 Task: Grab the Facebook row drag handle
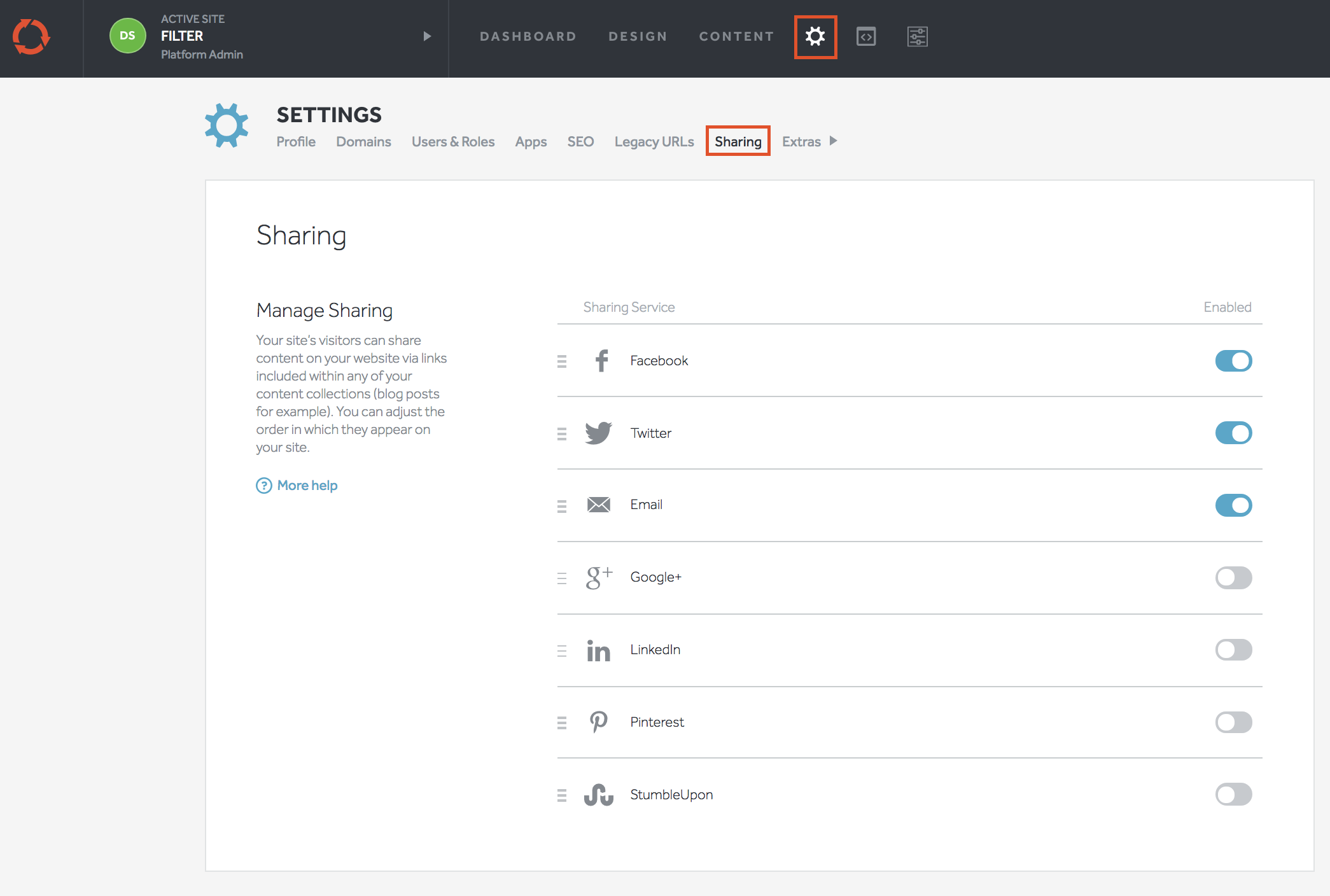click(562, 361)
